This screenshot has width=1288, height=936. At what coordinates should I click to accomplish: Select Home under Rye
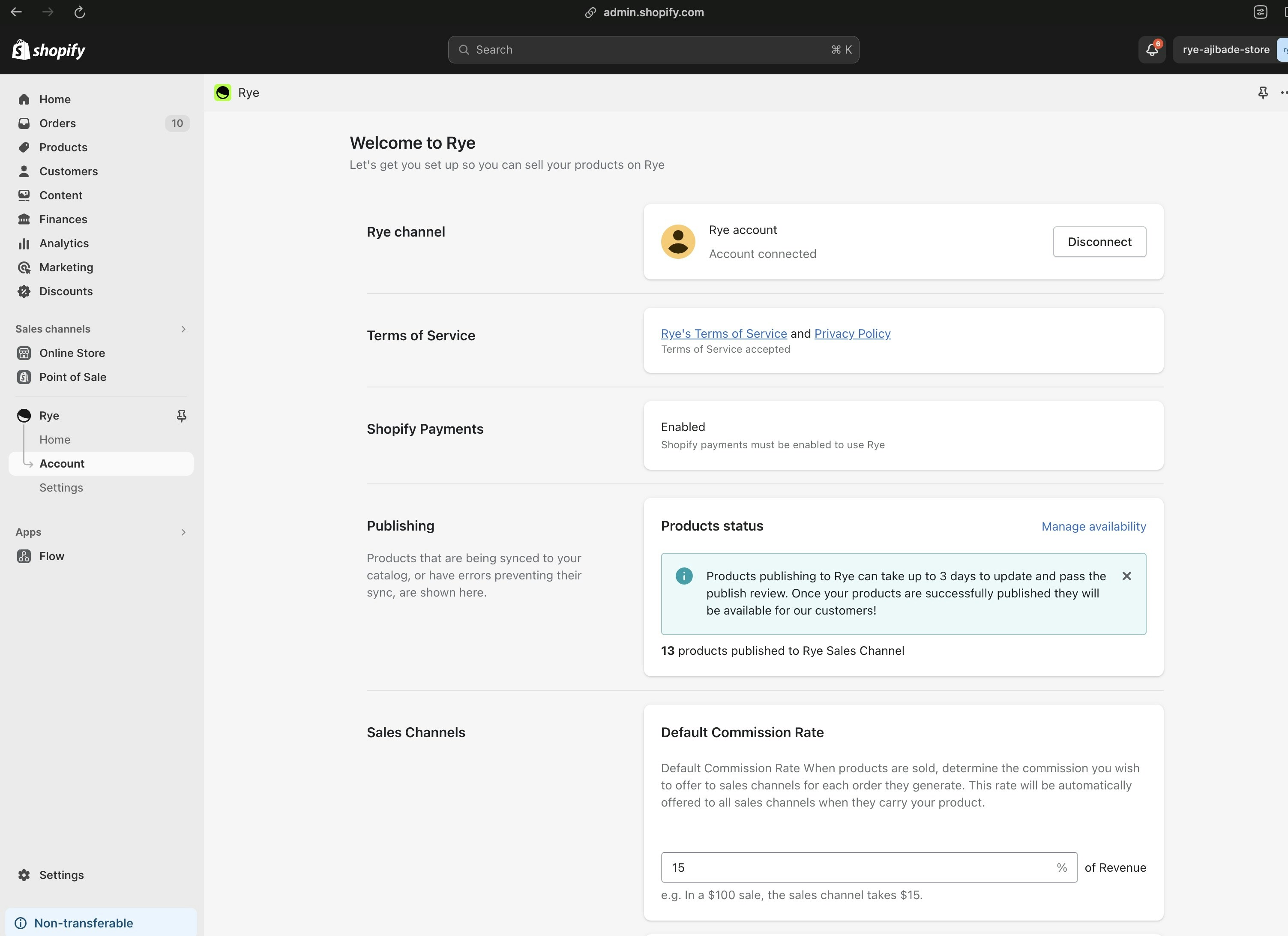coord(54,440)
